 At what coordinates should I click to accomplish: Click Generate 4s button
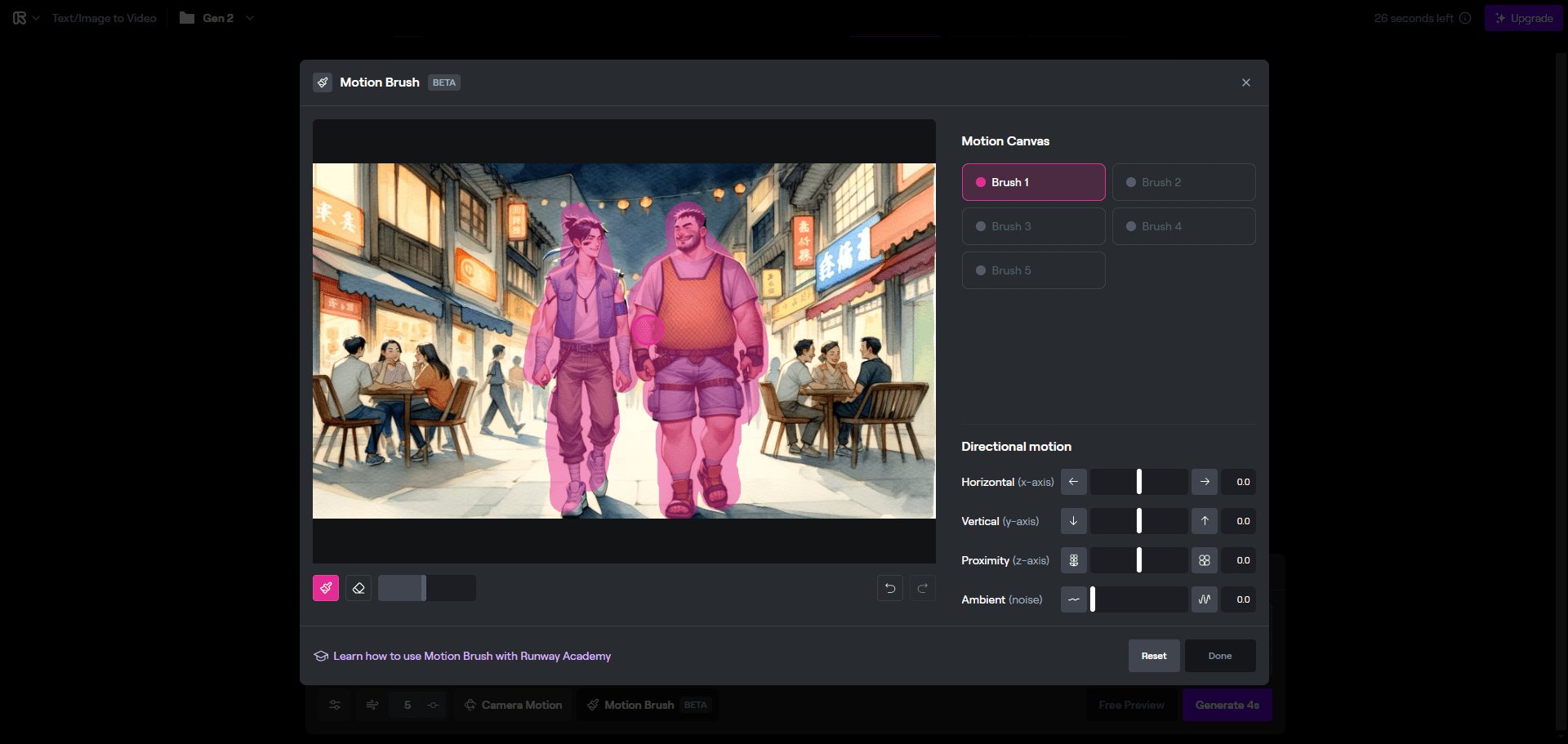click(x=1227, y=705)
